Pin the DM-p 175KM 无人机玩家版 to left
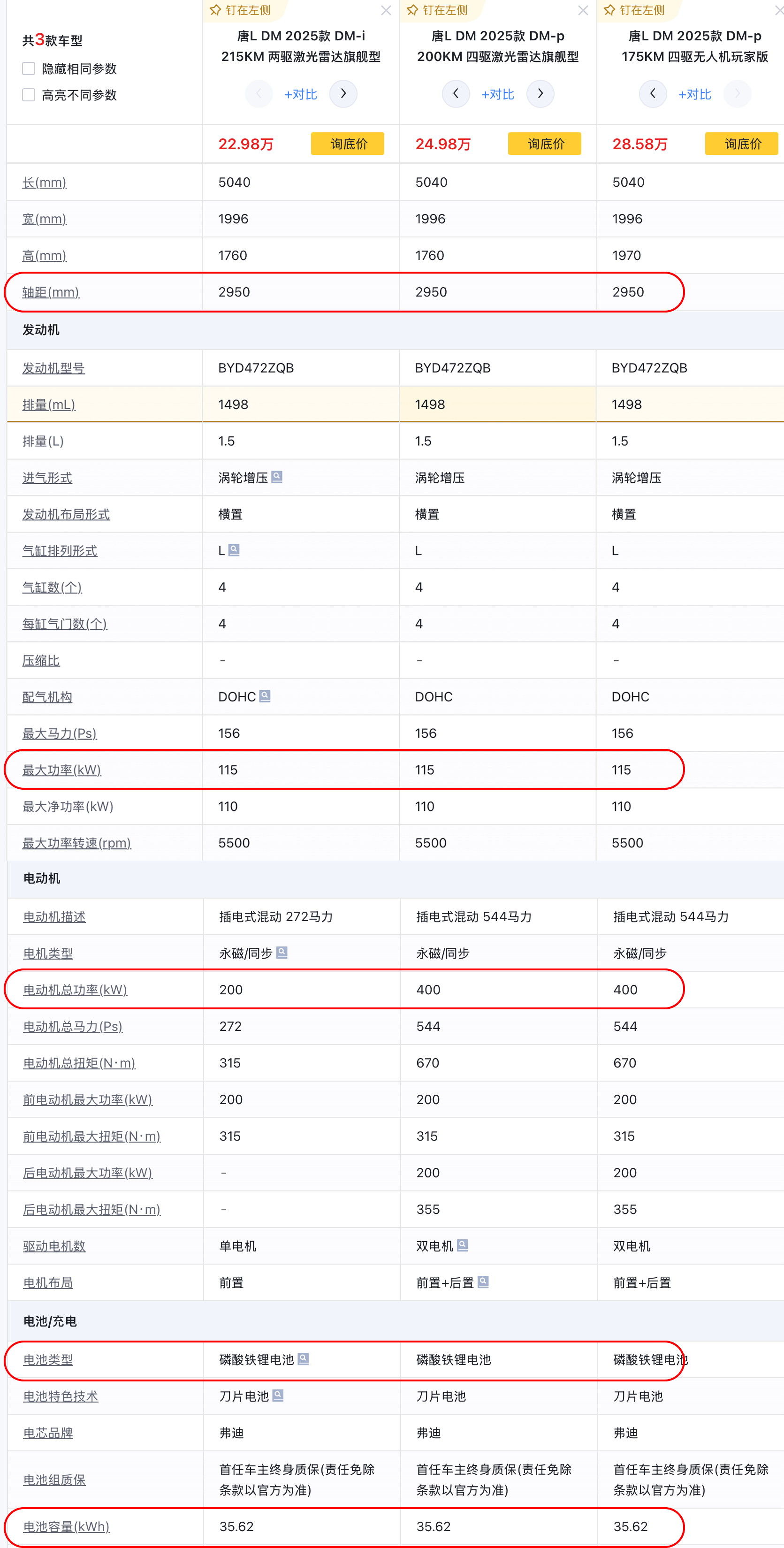The height and width of the screenshot is (1548, 784). tap(634, 10)
